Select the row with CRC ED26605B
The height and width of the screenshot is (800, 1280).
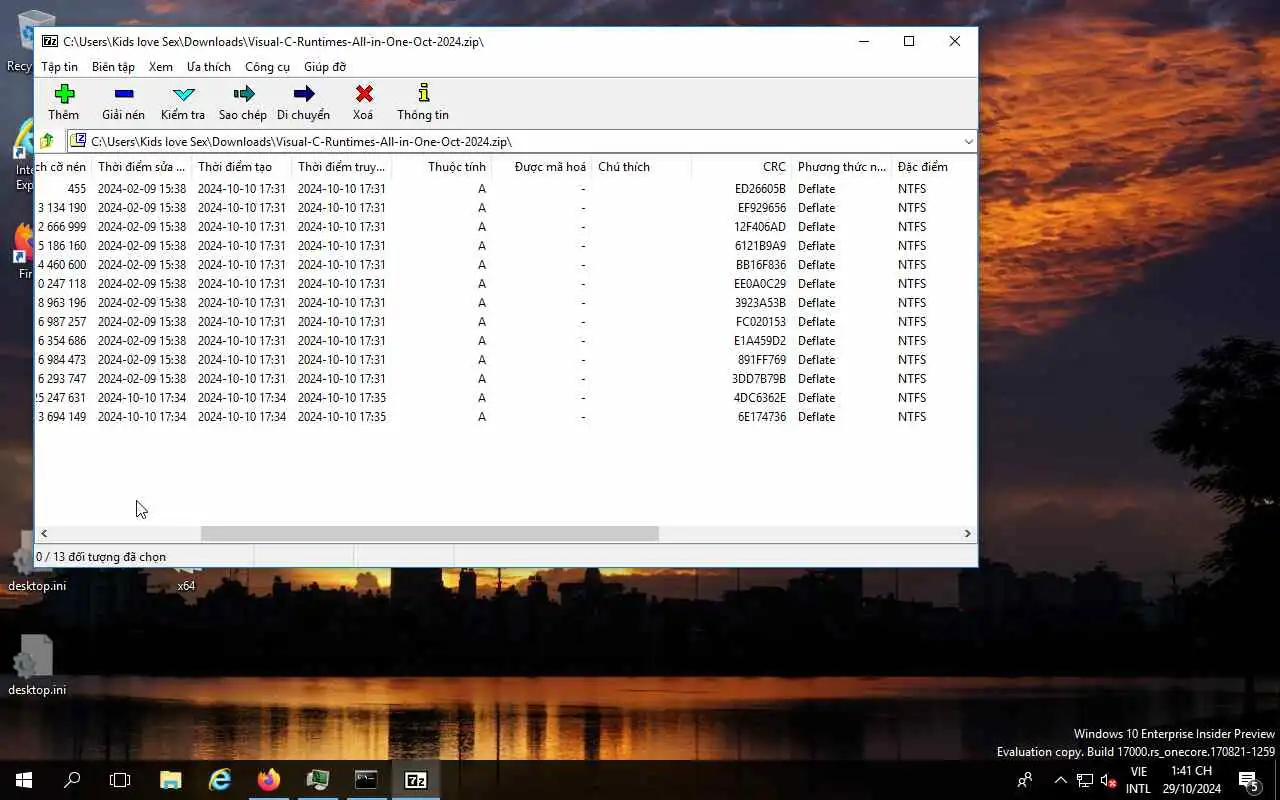pos(505,189)
